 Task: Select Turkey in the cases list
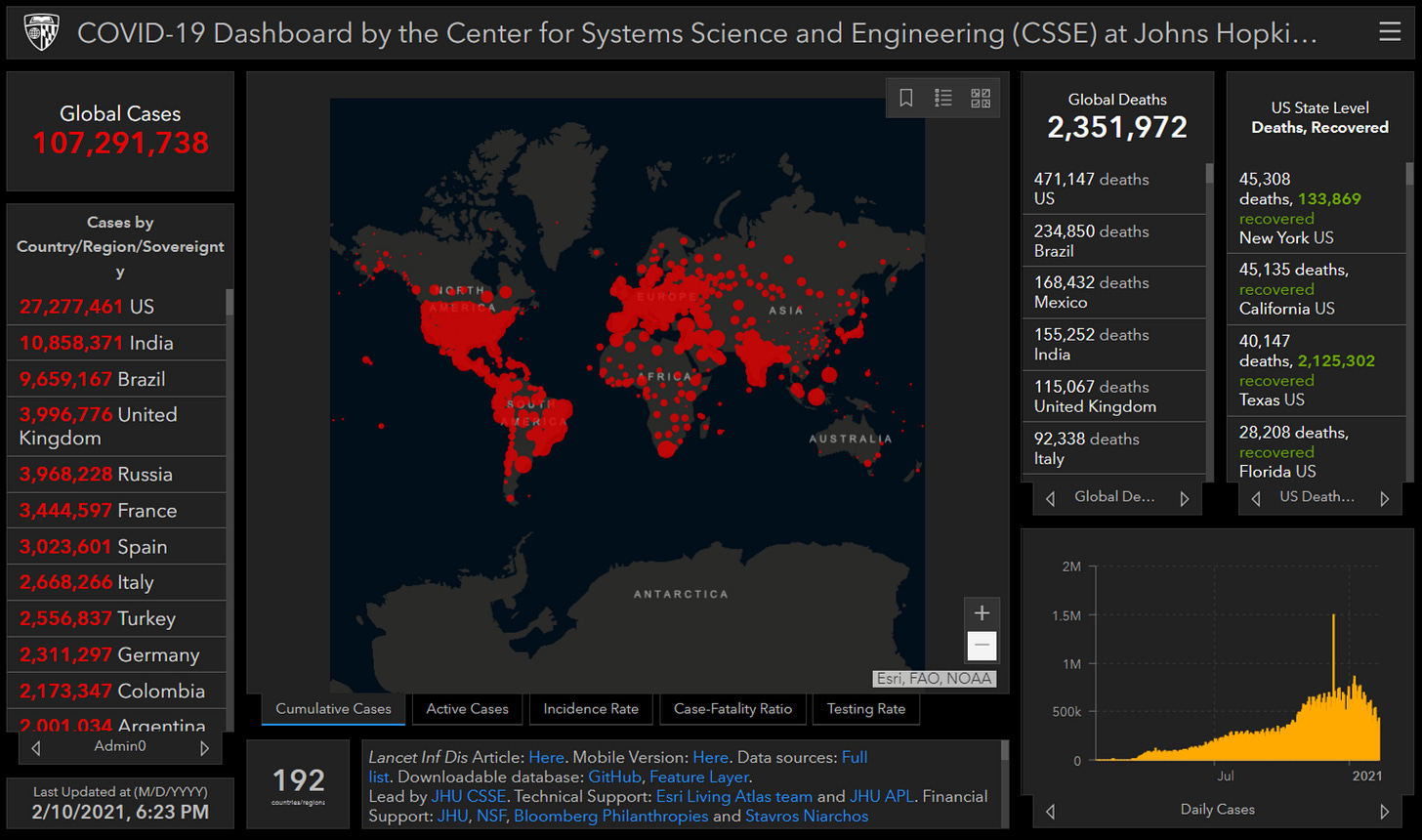tap(117, 618)
